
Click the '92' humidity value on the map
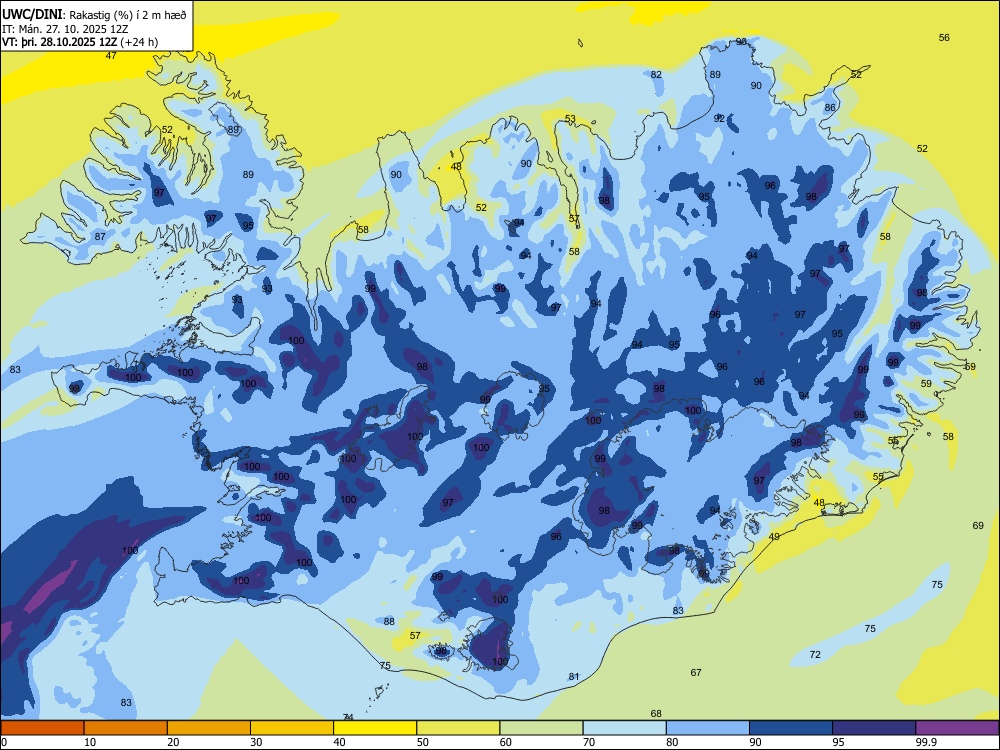[x=719, y=119]
